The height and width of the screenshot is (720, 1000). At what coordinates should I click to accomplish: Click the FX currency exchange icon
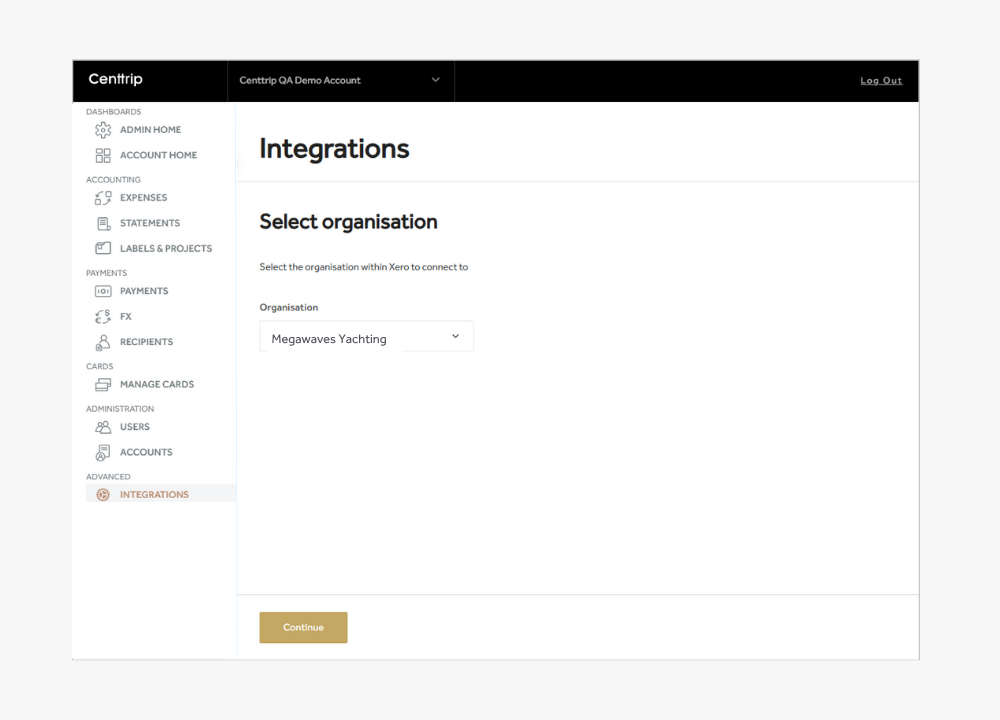tap(103, 316)
